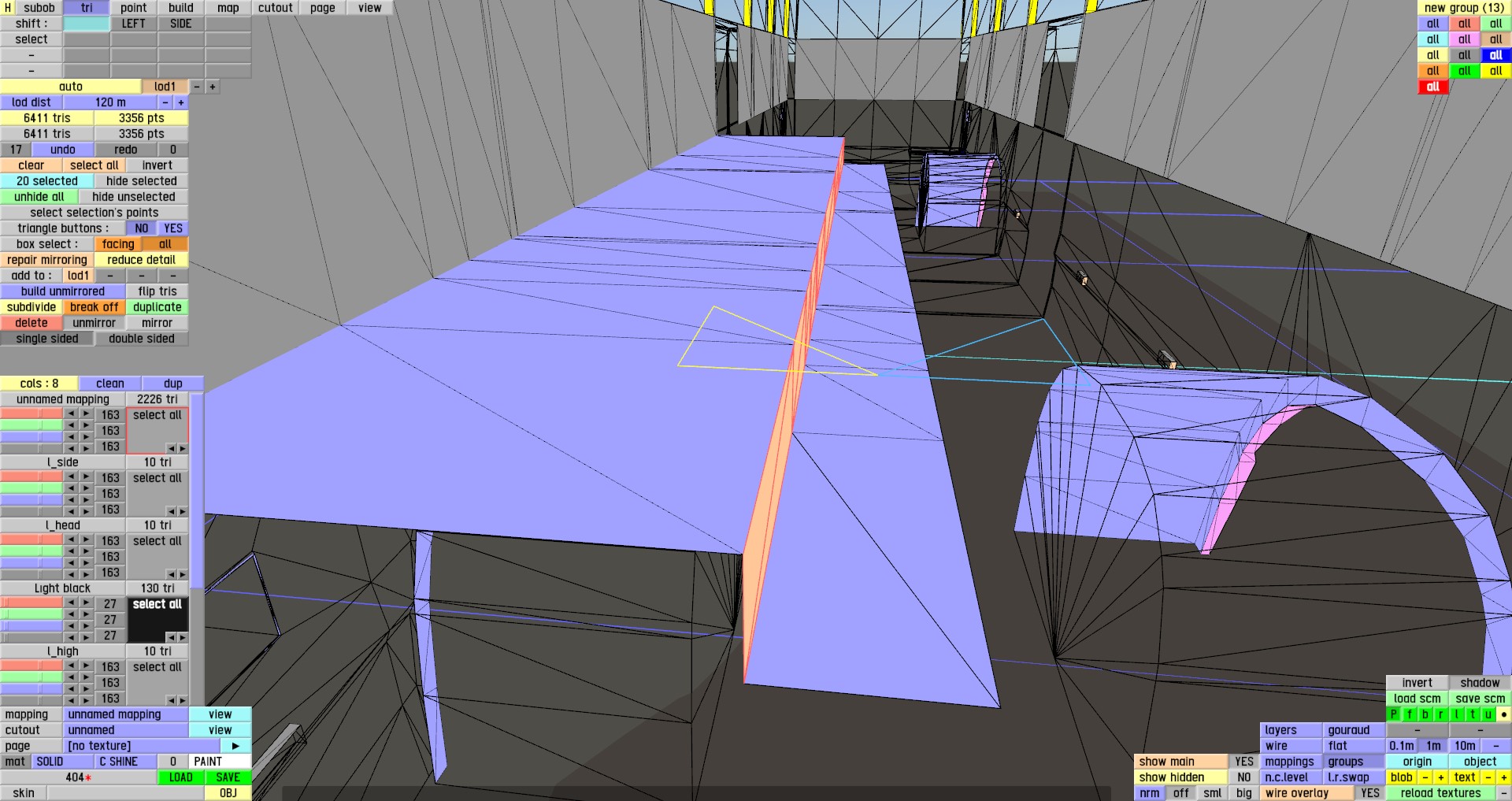Click reload textures button

(1441, 793)
